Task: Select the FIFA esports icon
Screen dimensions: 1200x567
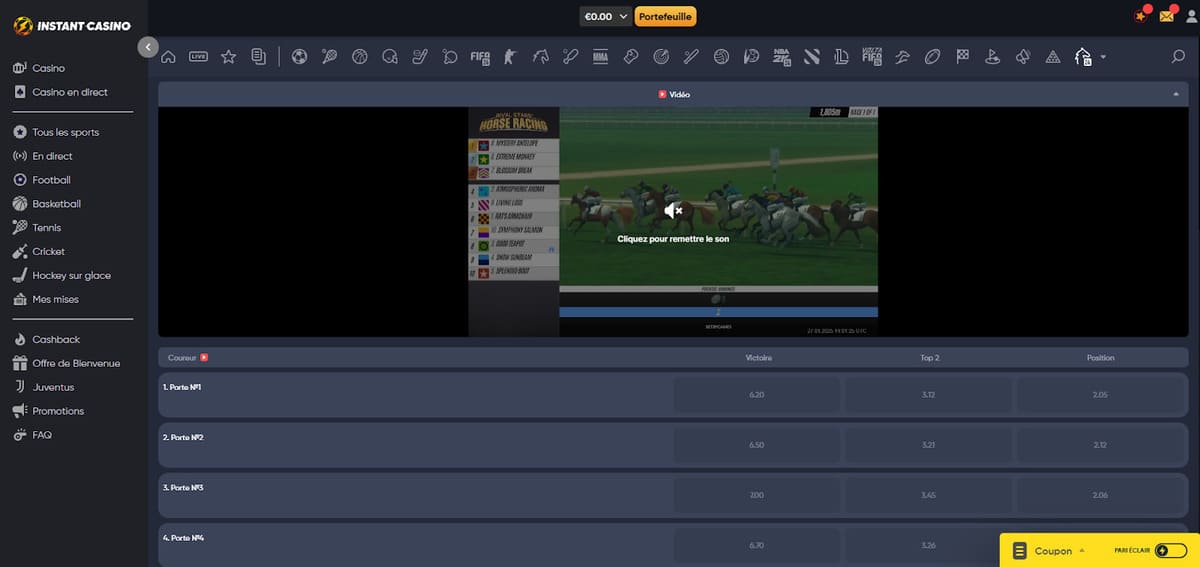Action: tap(480, 57)
